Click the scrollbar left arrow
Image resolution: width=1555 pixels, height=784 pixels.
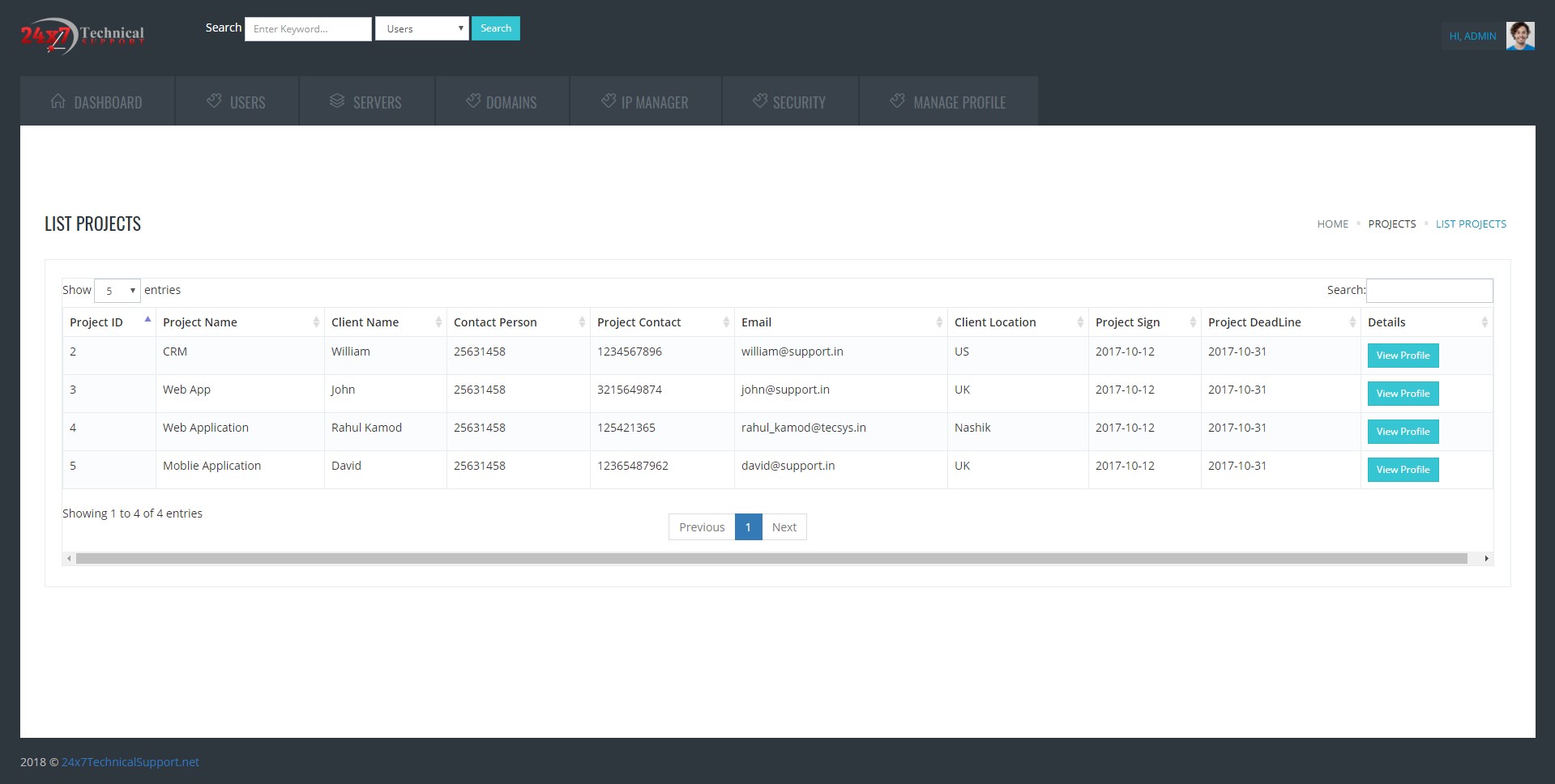click(69, 559)
